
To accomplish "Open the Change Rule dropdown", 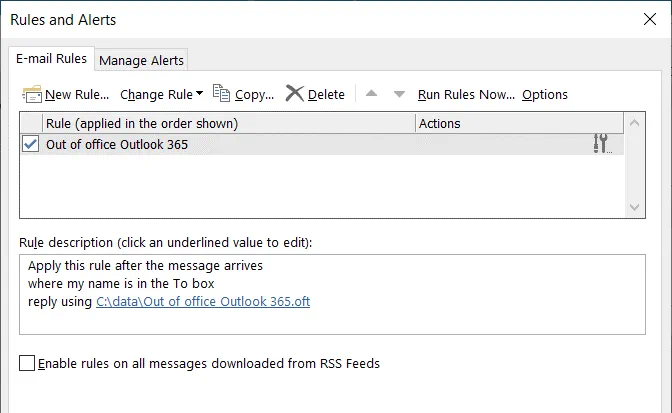I will [161, 94].
